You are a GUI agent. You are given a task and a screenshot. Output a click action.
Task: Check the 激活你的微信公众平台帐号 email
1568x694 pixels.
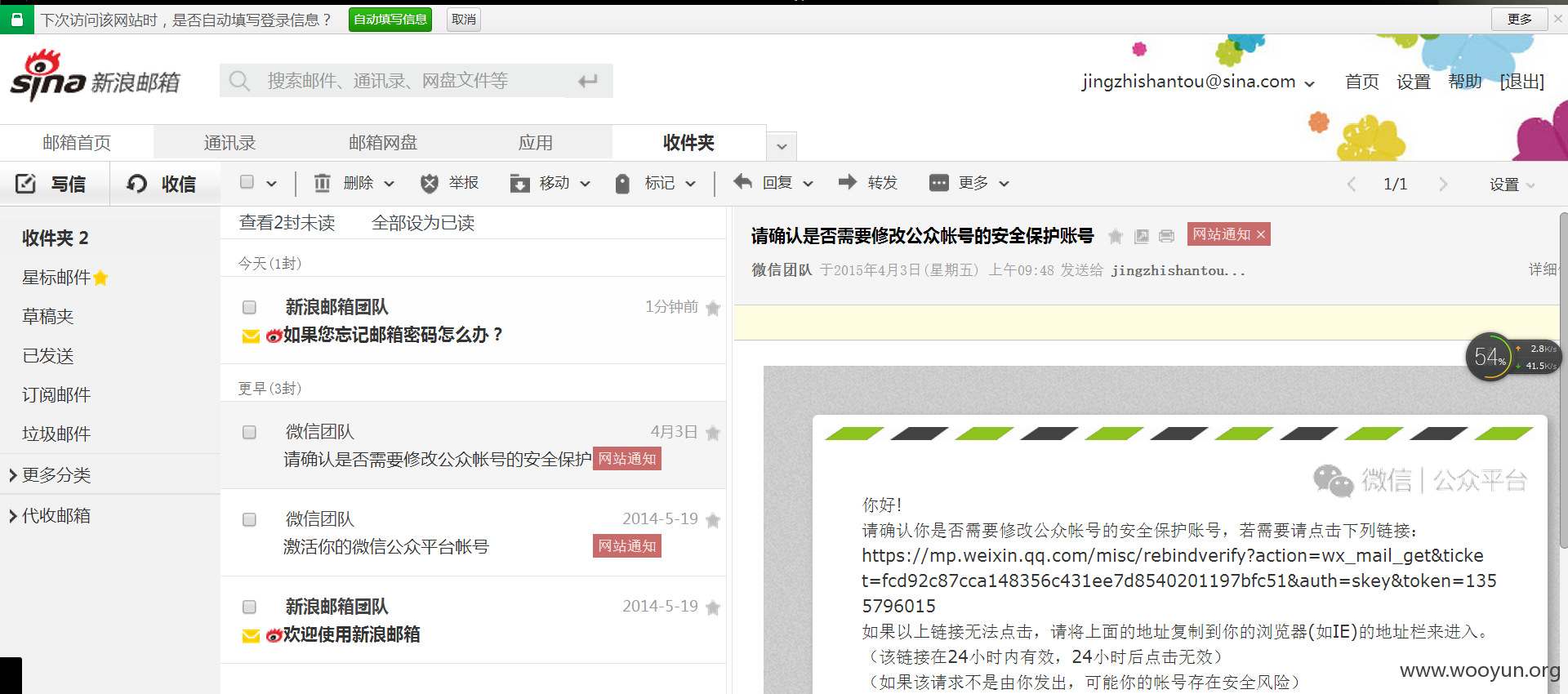(x=250, y=519)
